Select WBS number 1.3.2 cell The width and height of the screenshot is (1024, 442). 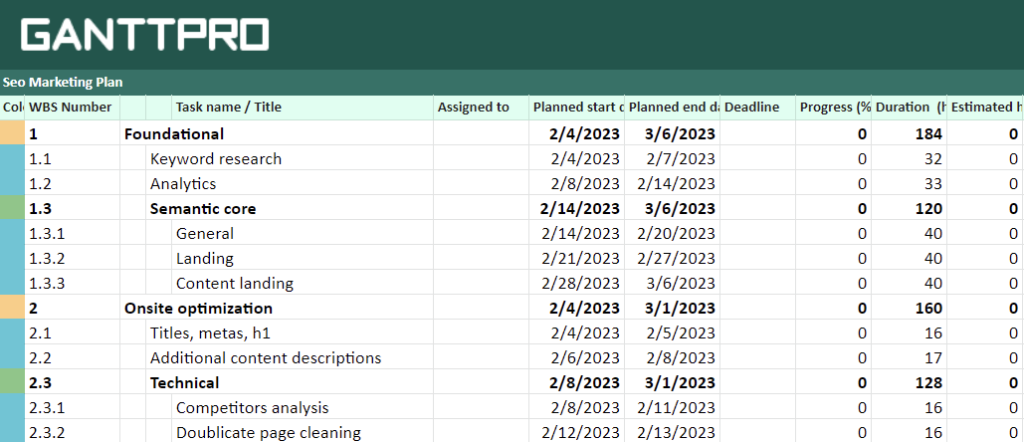coord(47,259)
